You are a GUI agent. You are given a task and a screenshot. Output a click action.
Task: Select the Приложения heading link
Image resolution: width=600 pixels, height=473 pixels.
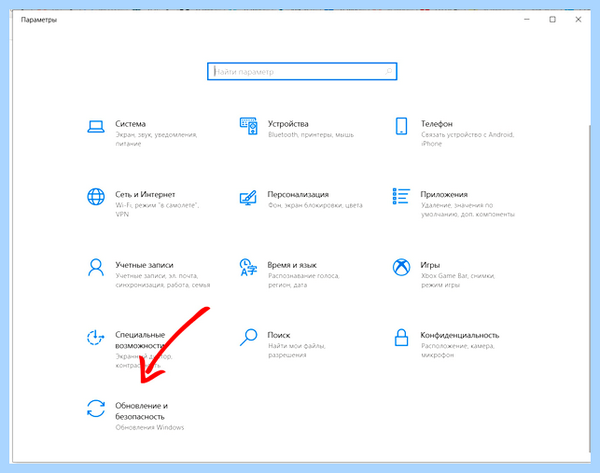(444, 194)
